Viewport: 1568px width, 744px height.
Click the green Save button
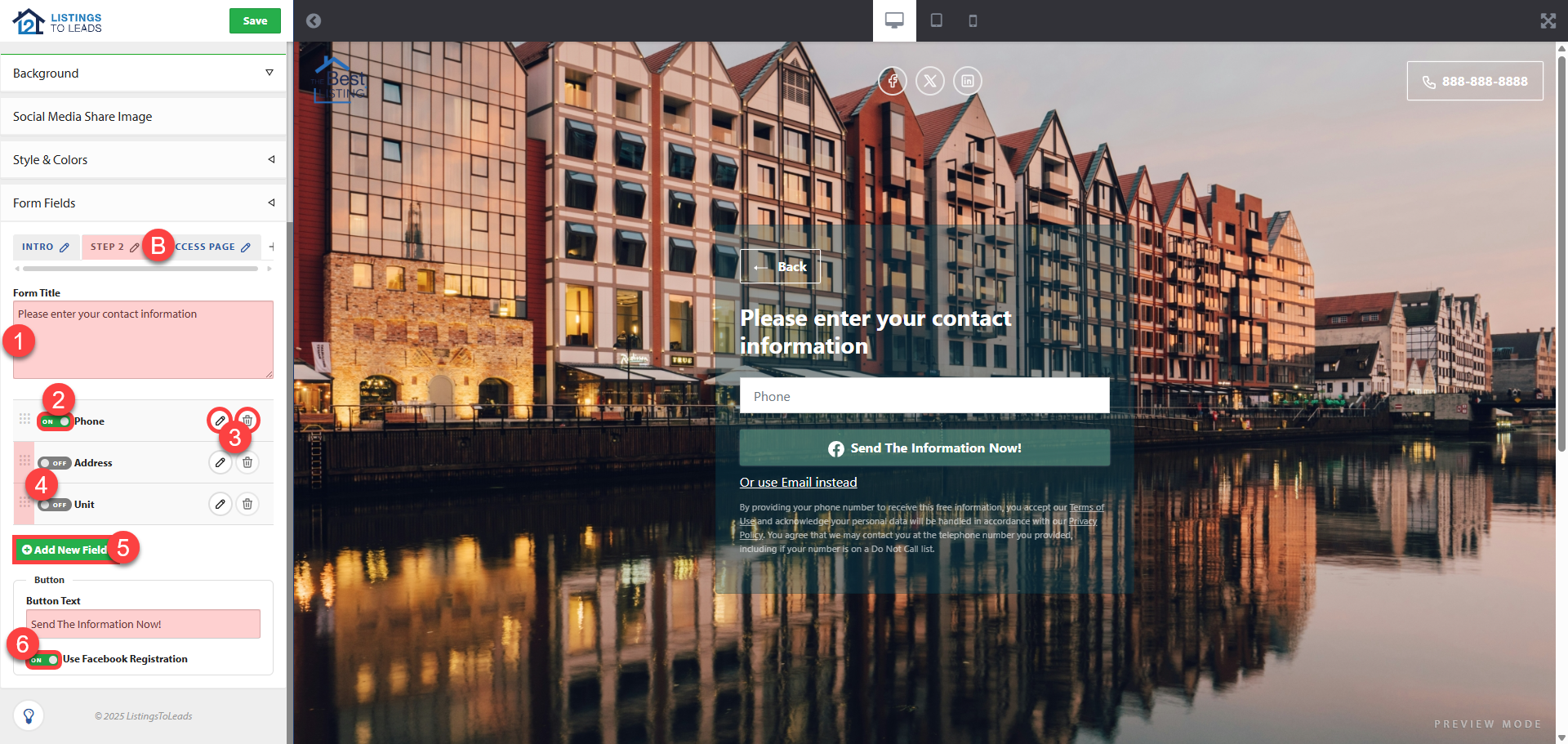255,20
